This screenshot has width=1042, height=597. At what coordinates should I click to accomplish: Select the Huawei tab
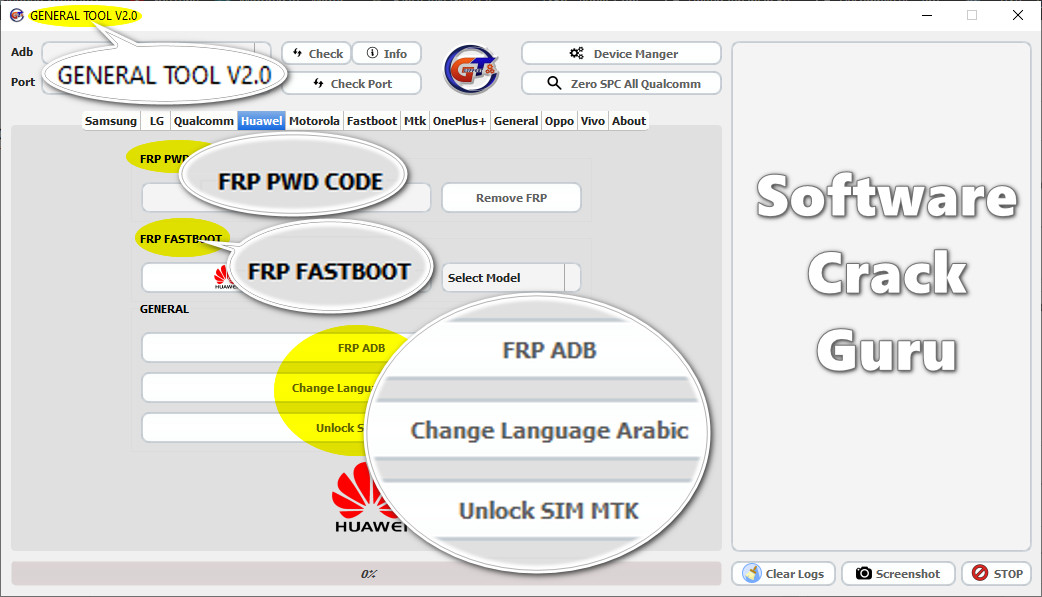click(x=261, y=121)
